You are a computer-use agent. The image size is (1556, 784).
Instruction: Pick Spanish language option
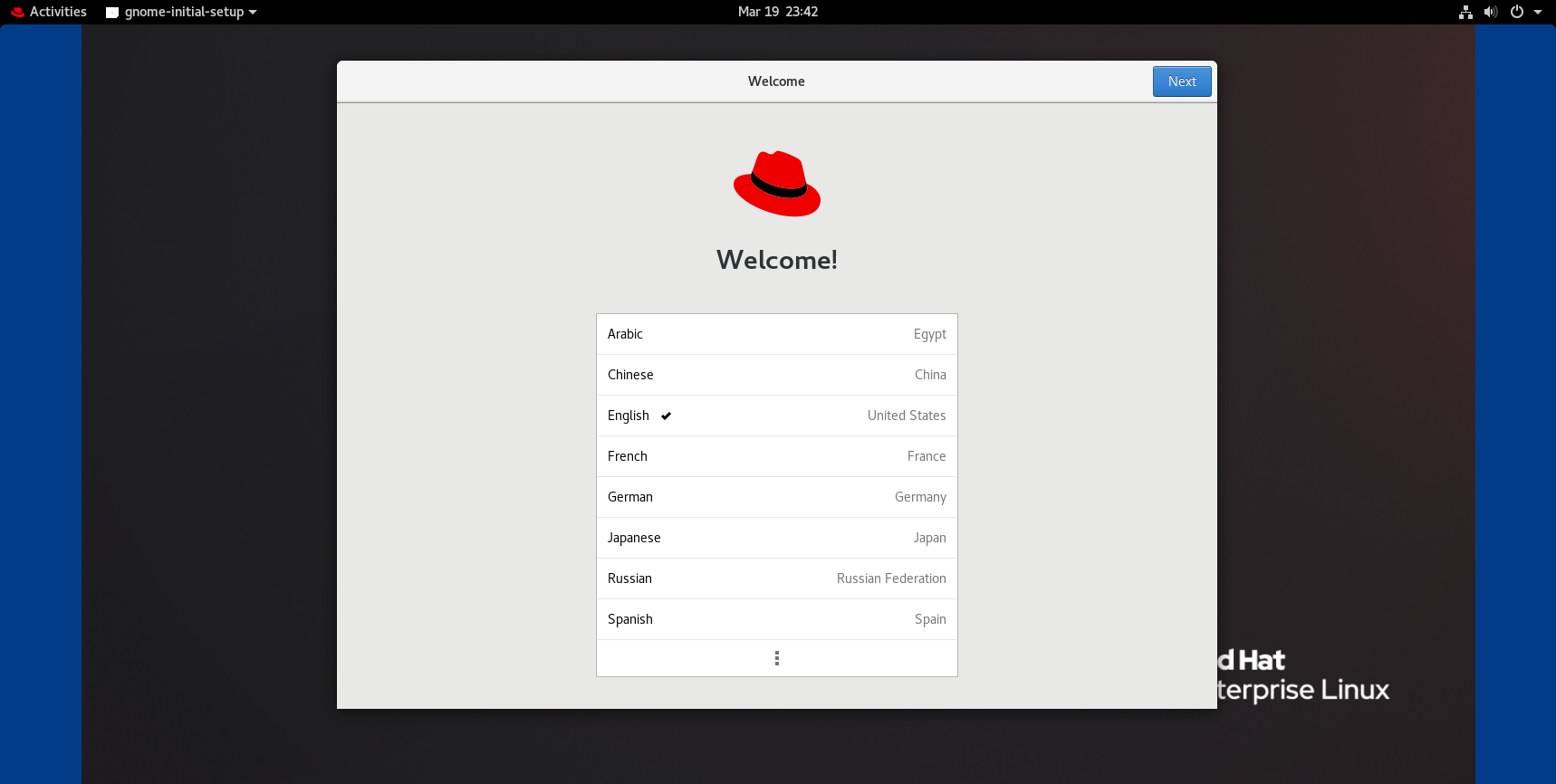pyautogui.click(x=777, y=619)
